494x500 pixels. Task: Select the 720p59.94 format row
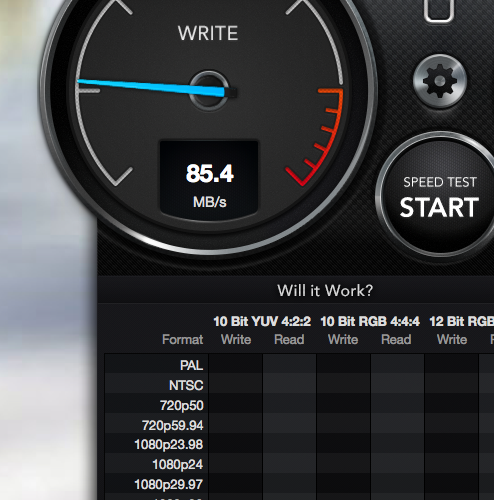[299, 425]
